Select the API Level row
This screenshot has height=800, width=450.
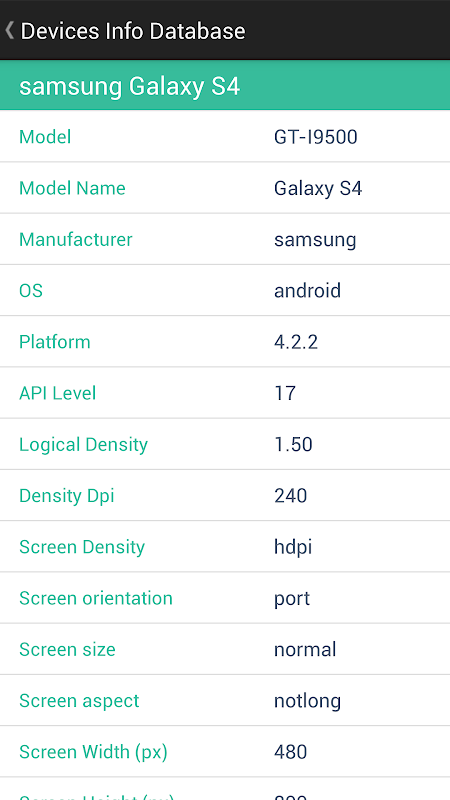(x=225, y=393)
